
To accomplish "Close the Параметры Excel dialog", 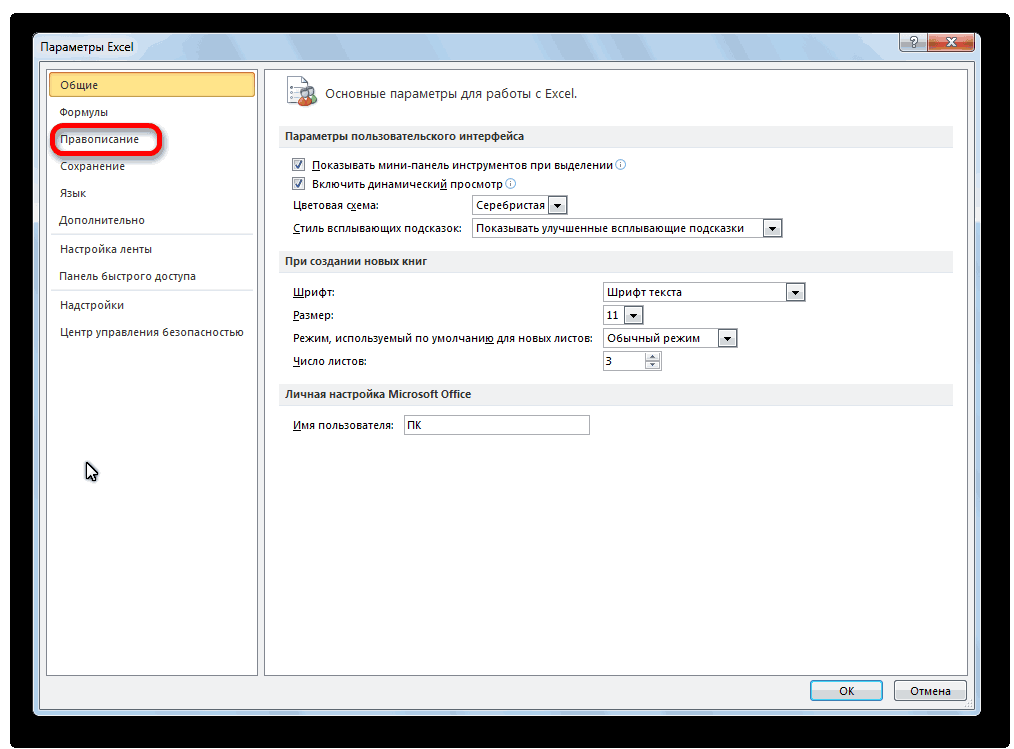I will click(951, 42).
